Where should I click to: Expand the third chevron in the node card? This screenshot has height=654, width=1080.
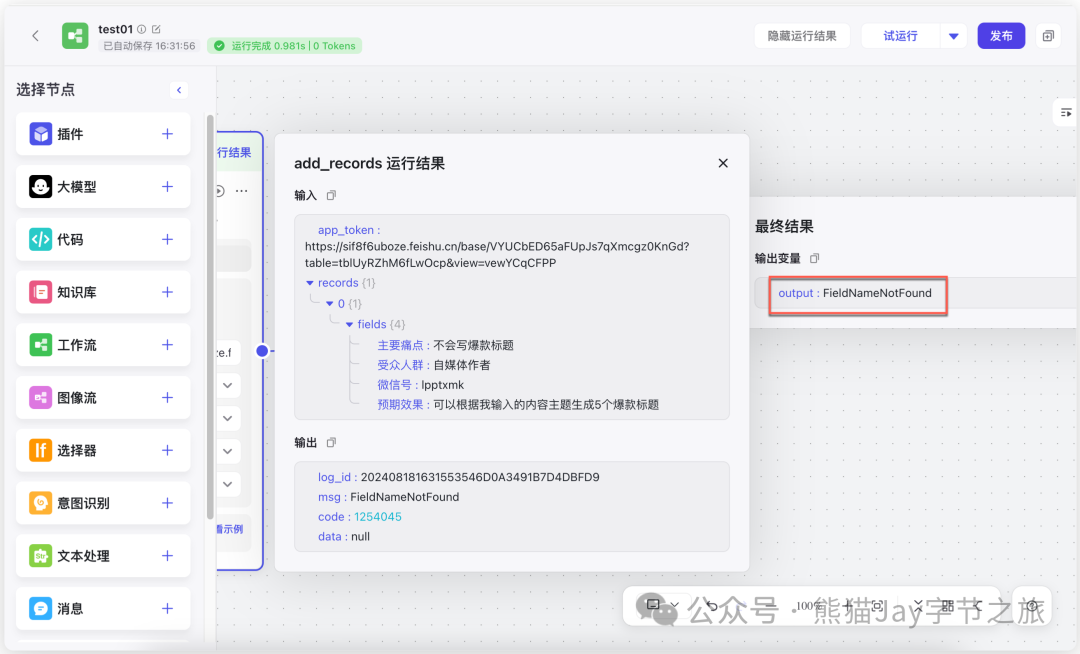point(227,452)
